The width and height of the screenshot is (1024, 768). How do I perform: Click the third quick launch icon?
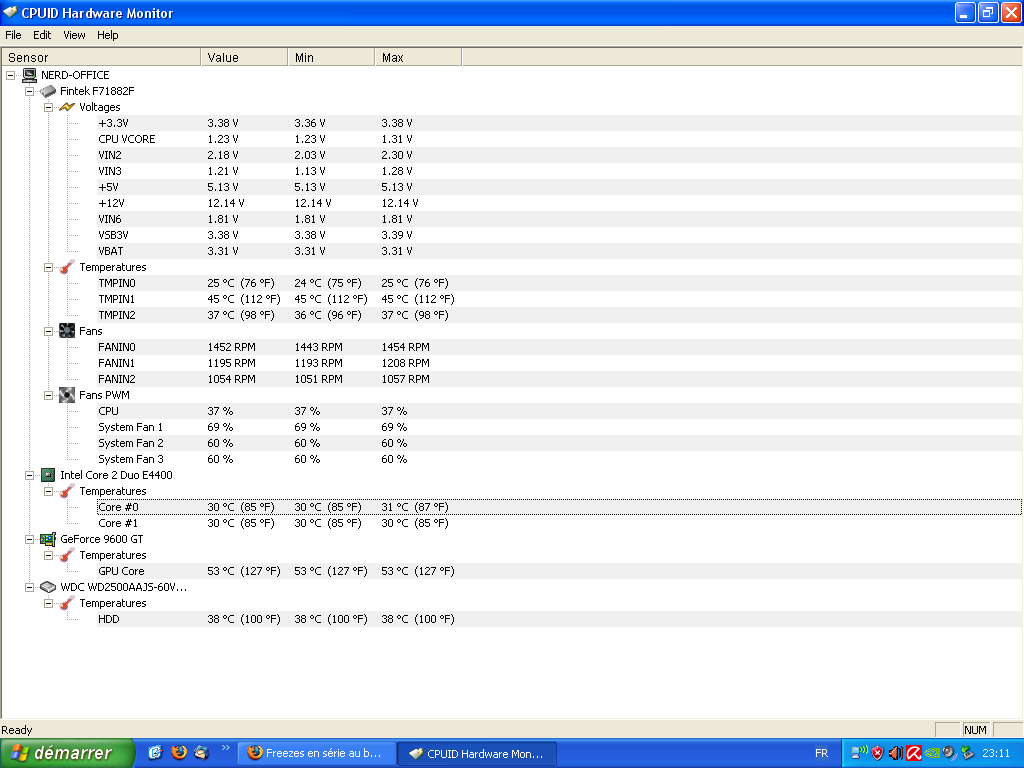pos(201,752)
